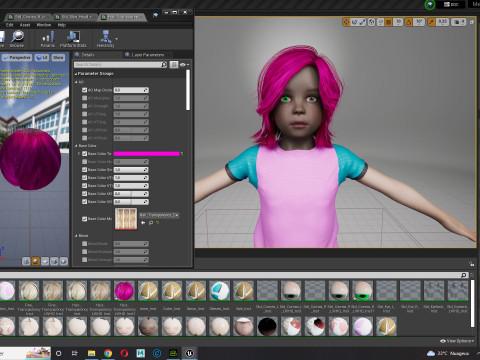
Task: Collapse the AO parameter group
Action: tap(76, 82)
